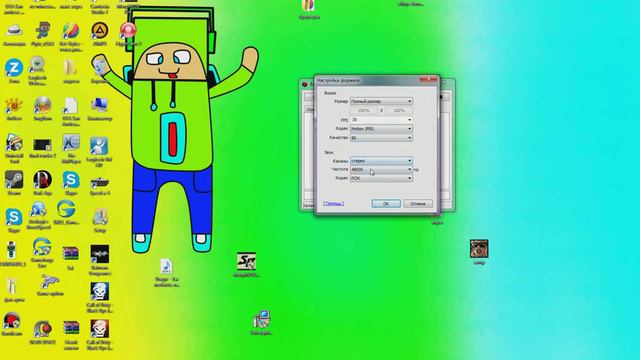Screen dimensions: 640x360
Task: Open the white hat desktop icon
Action: tap(14, 31)
